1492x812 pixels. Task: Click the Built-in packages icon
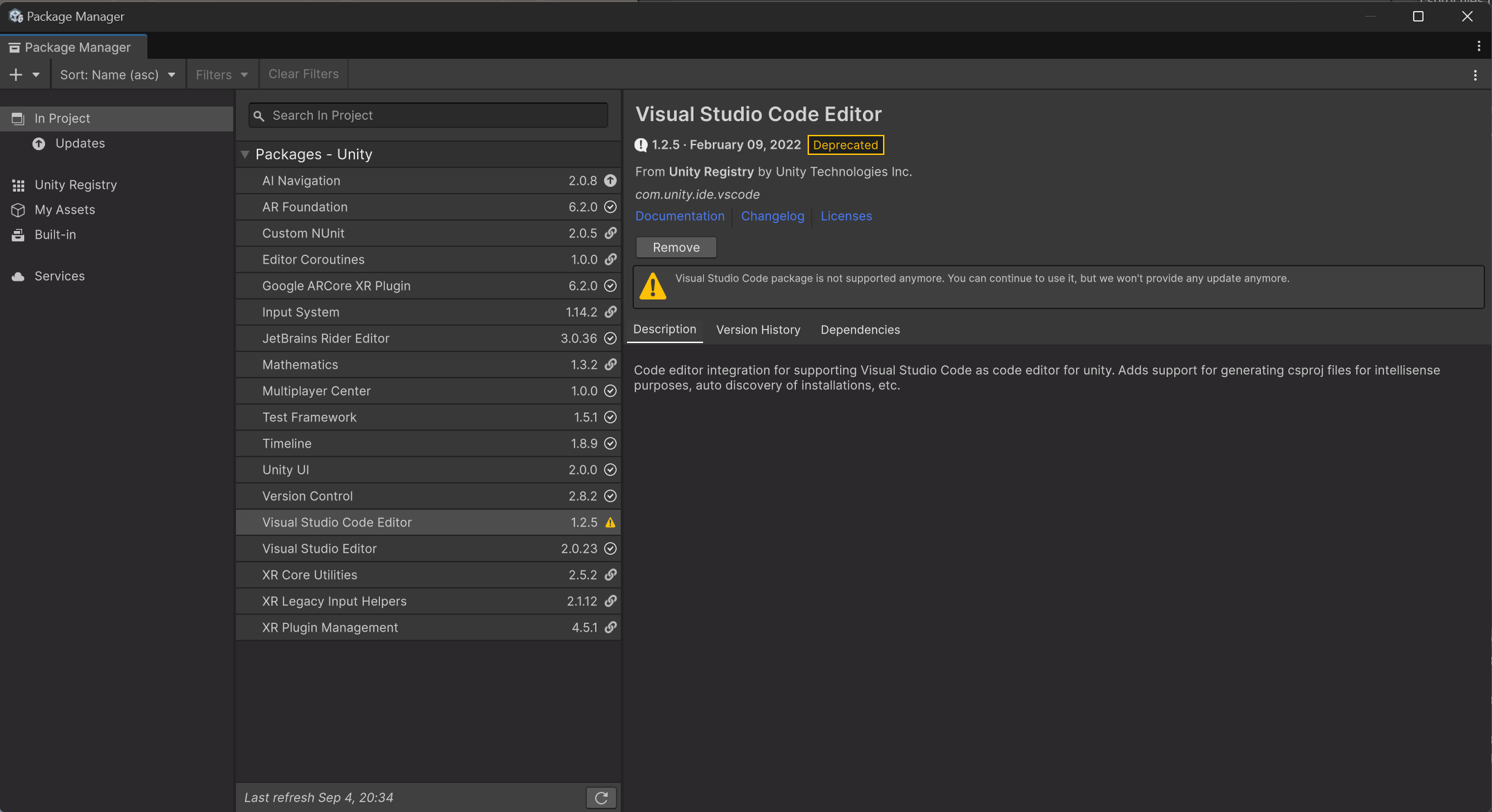18,234
